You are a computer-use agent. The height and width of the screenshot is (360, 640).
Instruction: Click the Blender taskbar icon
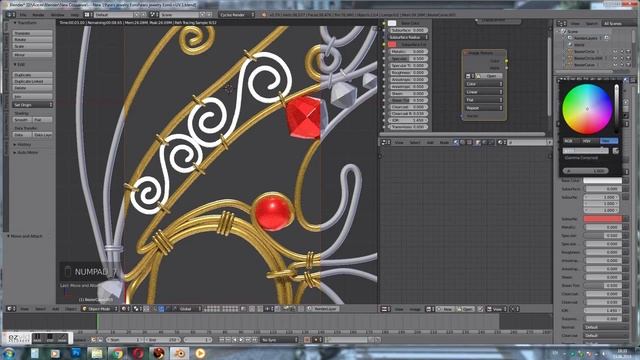pos(179,353)
